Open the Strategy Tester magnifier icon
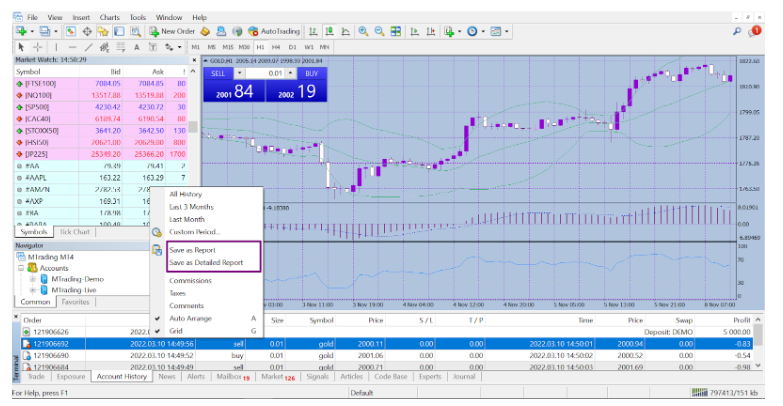 [x=135, y=31]
